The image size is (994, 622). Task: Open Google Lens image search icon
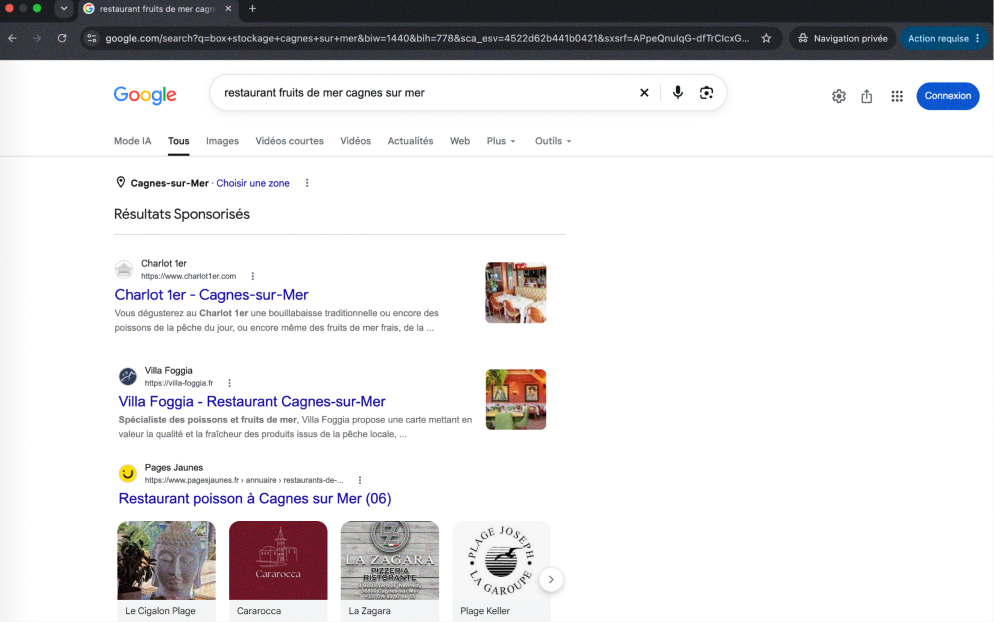[706, 93]
